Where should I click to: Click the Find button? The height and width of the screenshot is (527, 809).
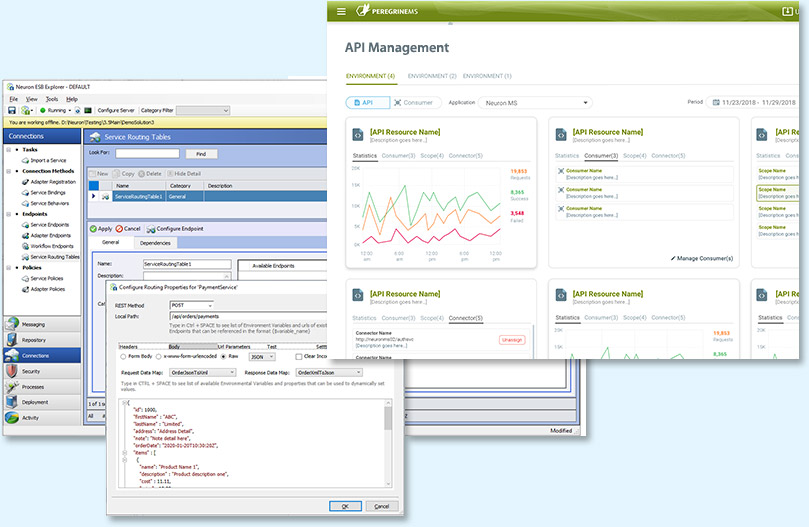tap(201, 154)
